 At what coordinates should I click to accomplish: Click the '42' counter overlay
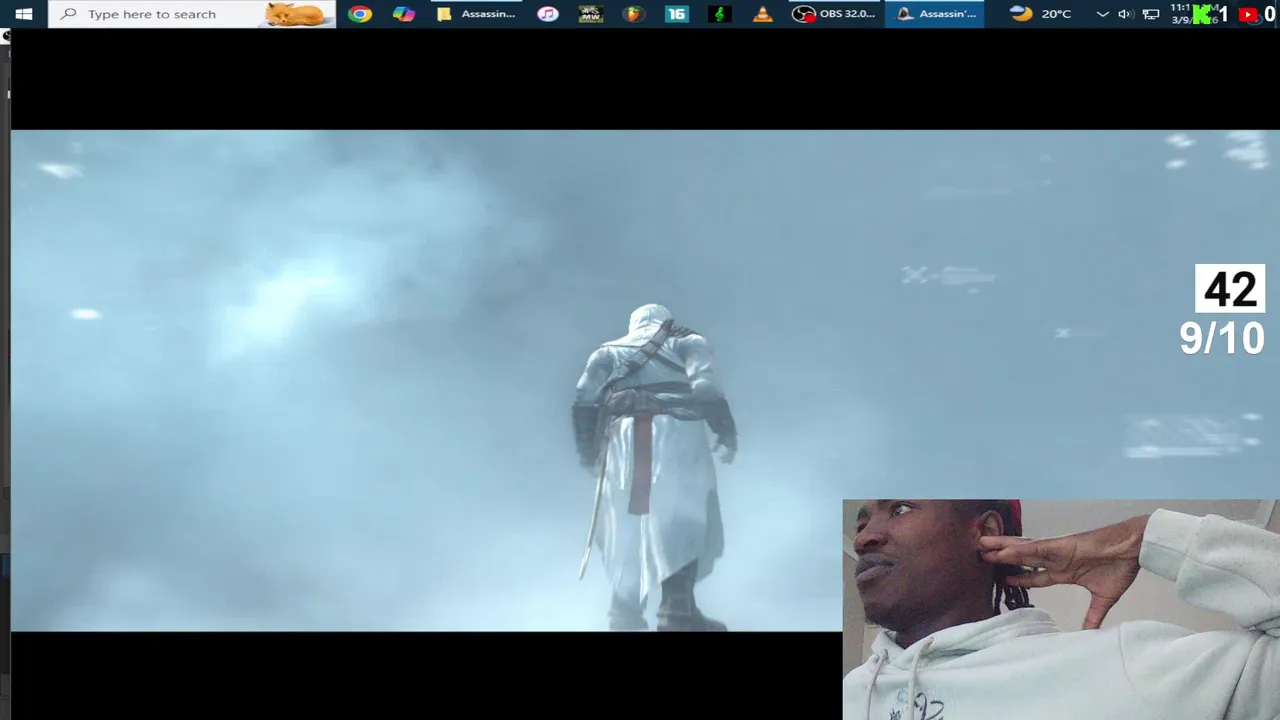(x=1230, y=289)
